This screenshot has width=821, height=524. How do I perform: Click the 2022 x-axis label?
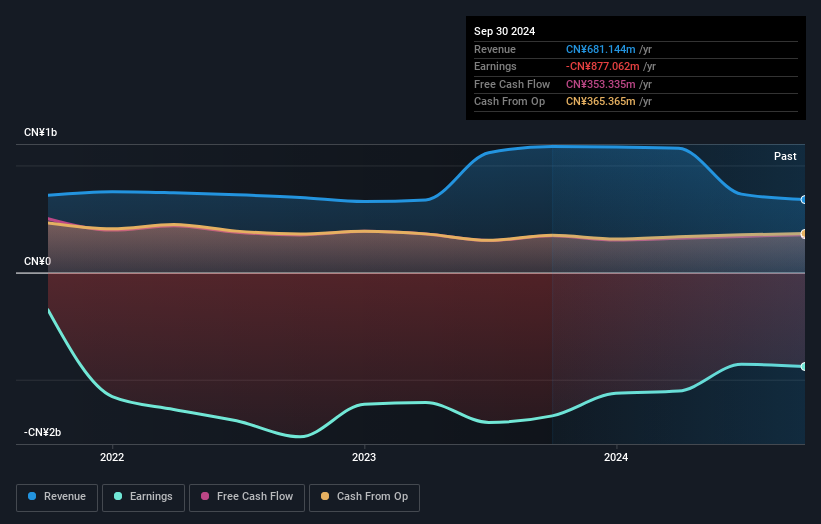[112, 458]
